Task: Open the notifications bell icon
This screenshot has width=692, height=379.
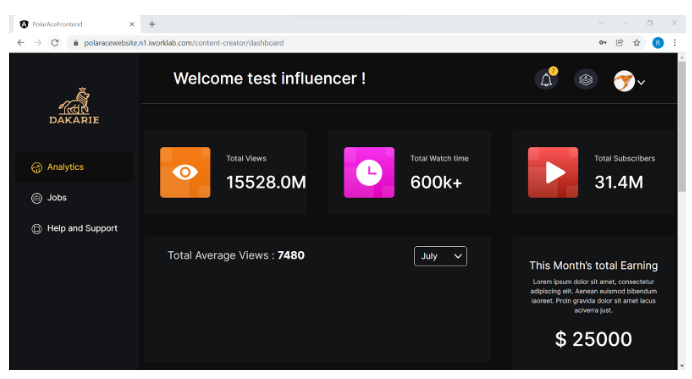Action: [546, 80]
